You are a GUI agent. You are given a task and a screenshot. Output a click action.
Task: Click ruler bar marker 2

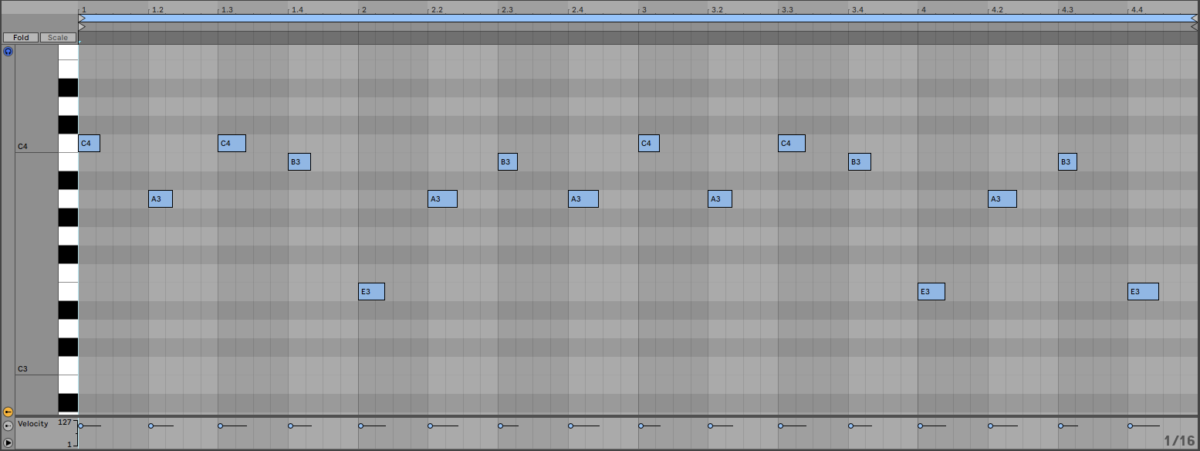coord(363,9)
